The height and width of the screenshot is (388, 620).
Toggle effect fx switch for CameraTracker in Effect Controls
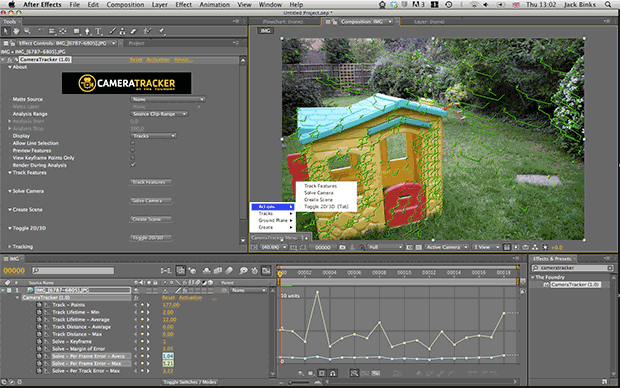(10, 59)
